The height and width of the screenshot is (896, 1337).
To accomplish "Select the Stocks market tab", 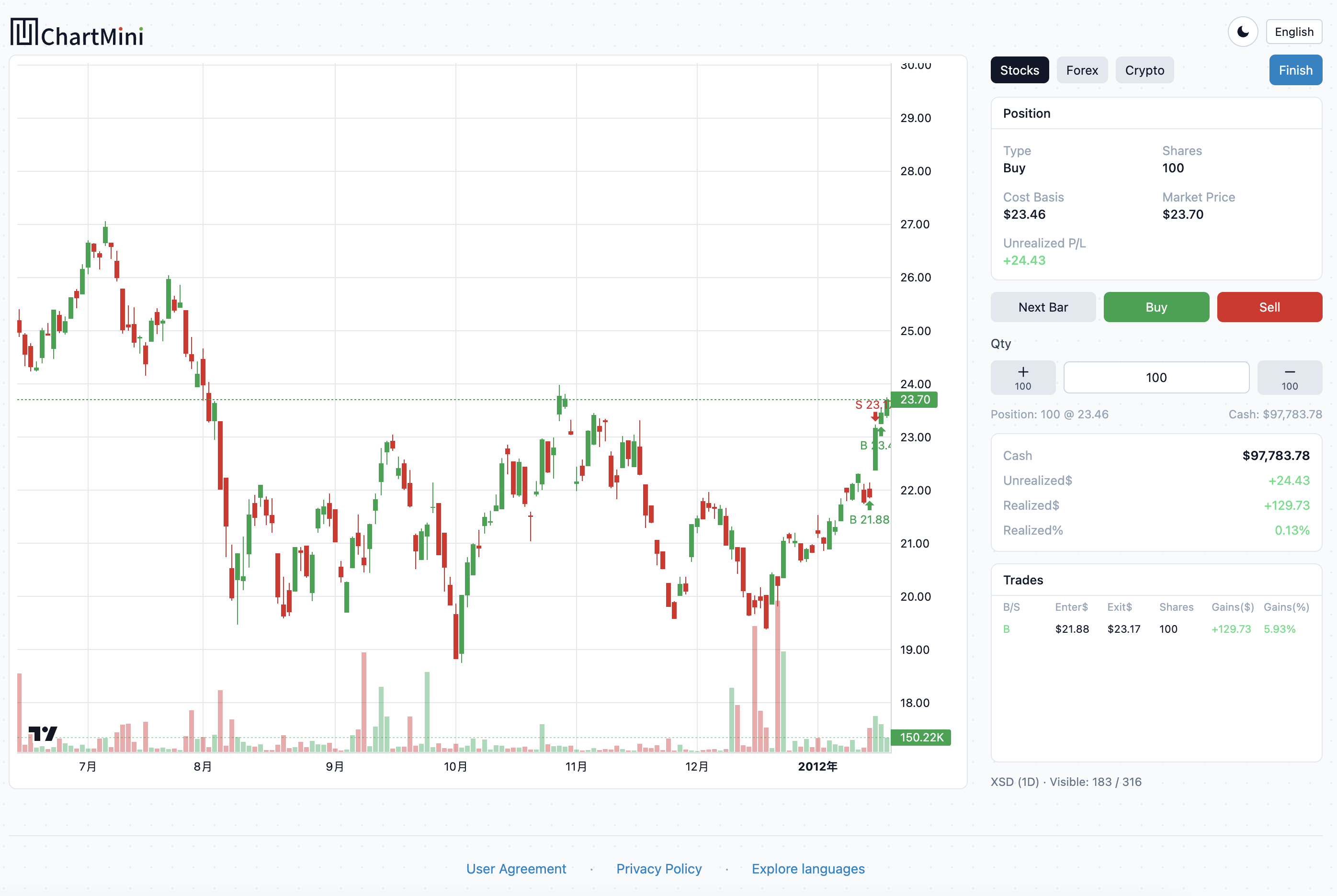I will 1020,70.
